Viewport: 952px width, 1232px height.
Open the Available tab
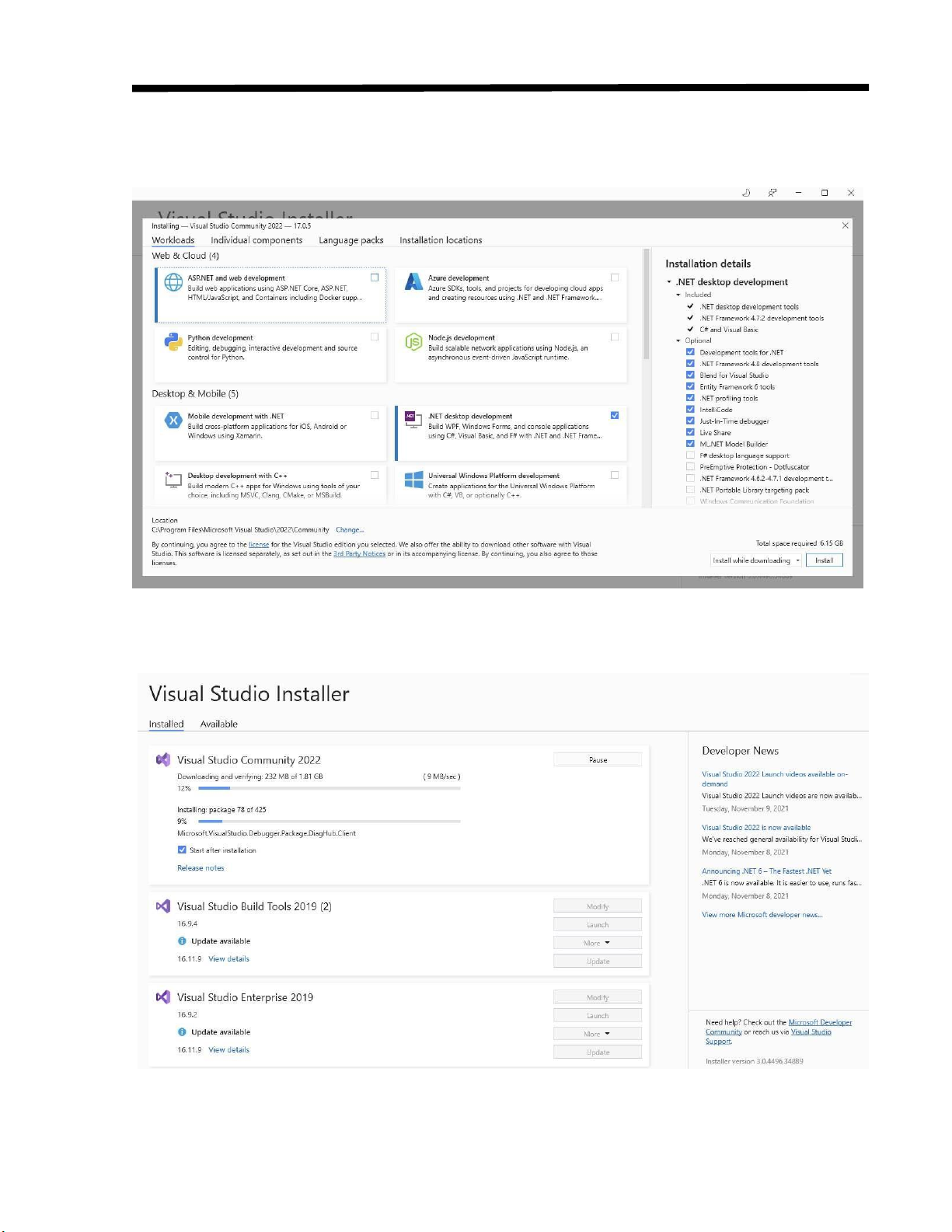[x=218, y=724]
